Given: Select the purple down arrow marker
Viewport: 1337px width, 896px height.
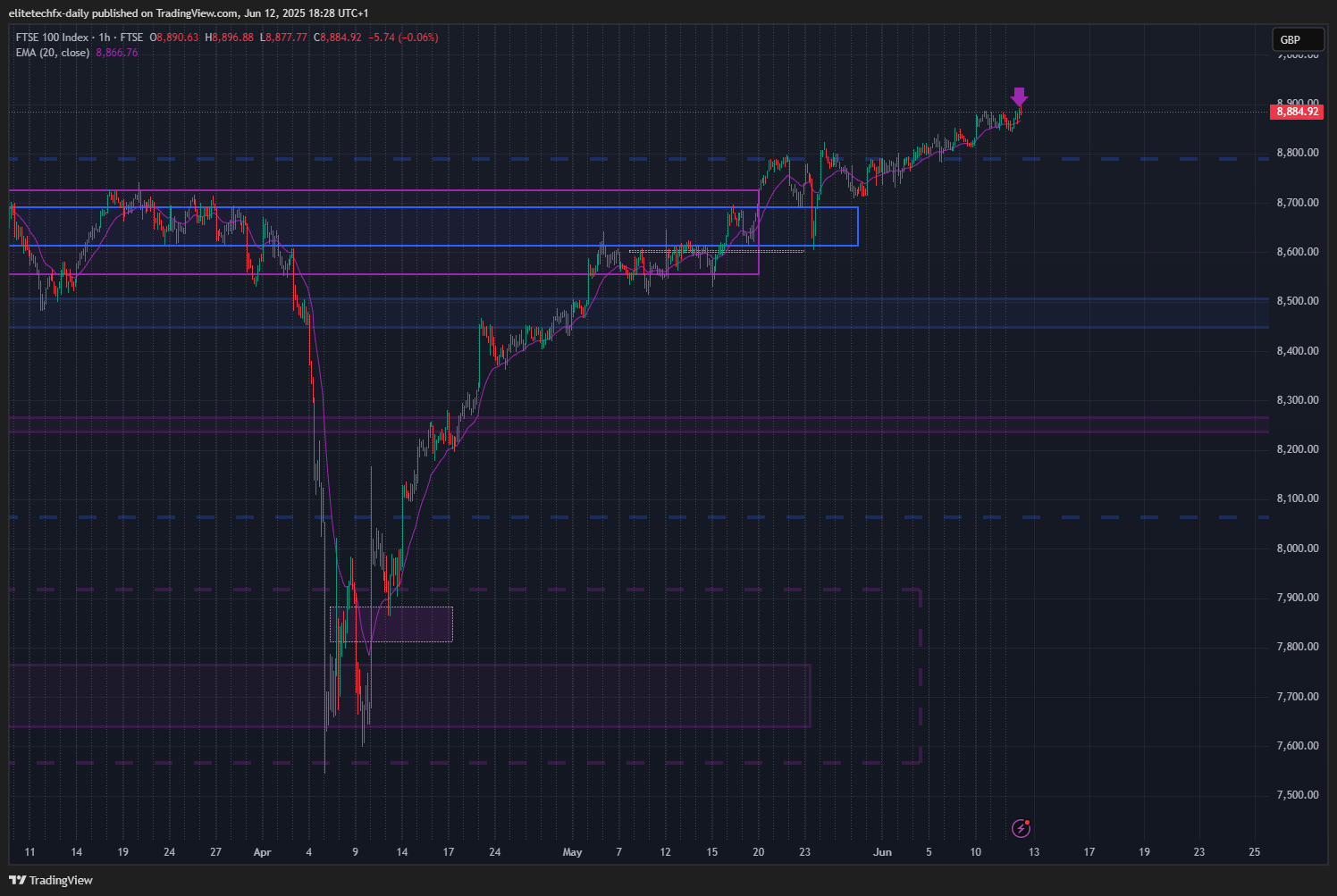Looking at the screenshot, I should coord(1019,96).
